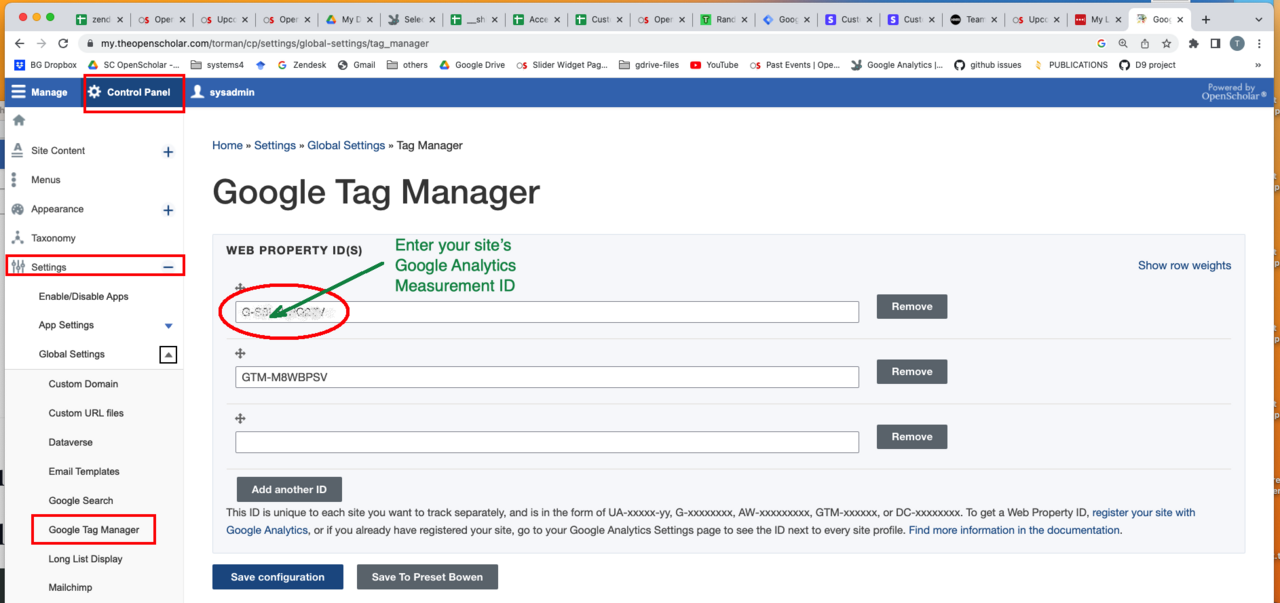Screen dimensions: 1280x603
Task: Bookmark this page with the star icon
Action: click(1166, 44)
